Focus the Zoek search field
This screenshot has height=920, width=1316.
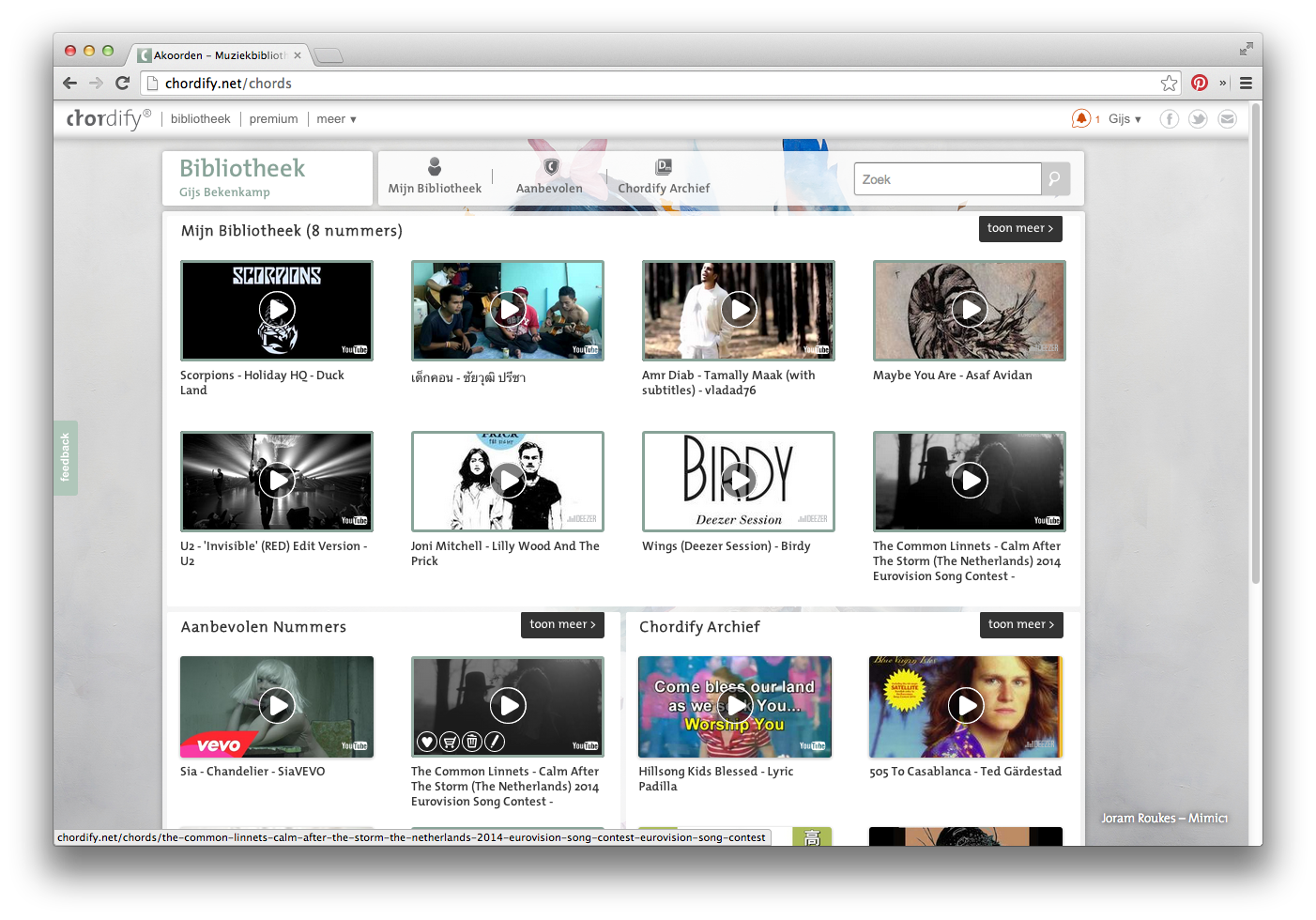click(947, 178)
